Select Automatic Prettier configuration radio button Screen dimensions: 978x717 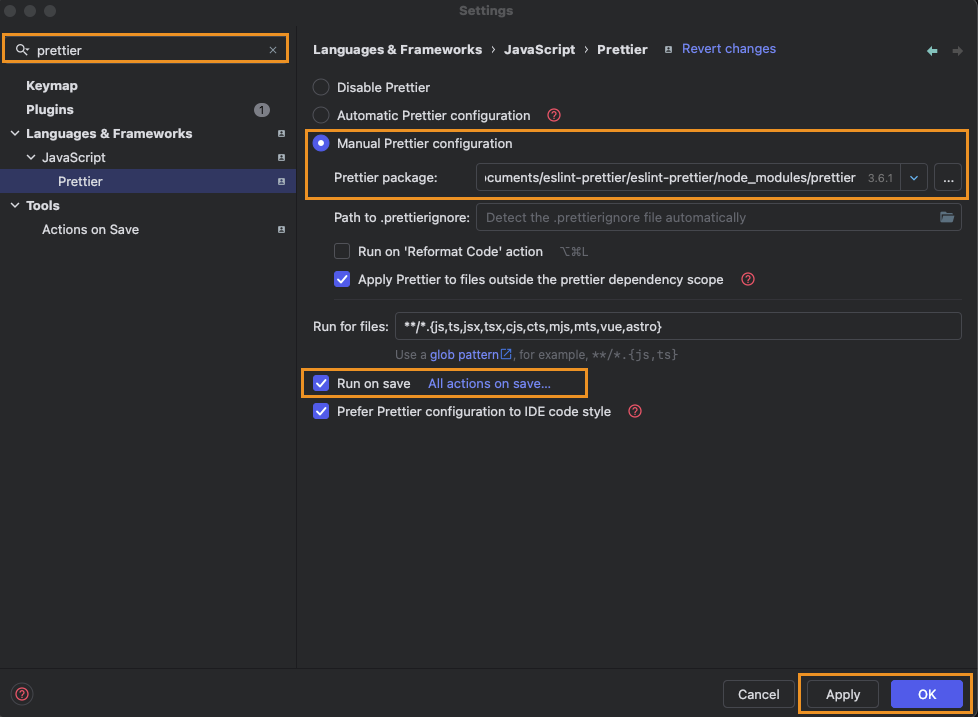pyautogui.click(x=321, y=115)
